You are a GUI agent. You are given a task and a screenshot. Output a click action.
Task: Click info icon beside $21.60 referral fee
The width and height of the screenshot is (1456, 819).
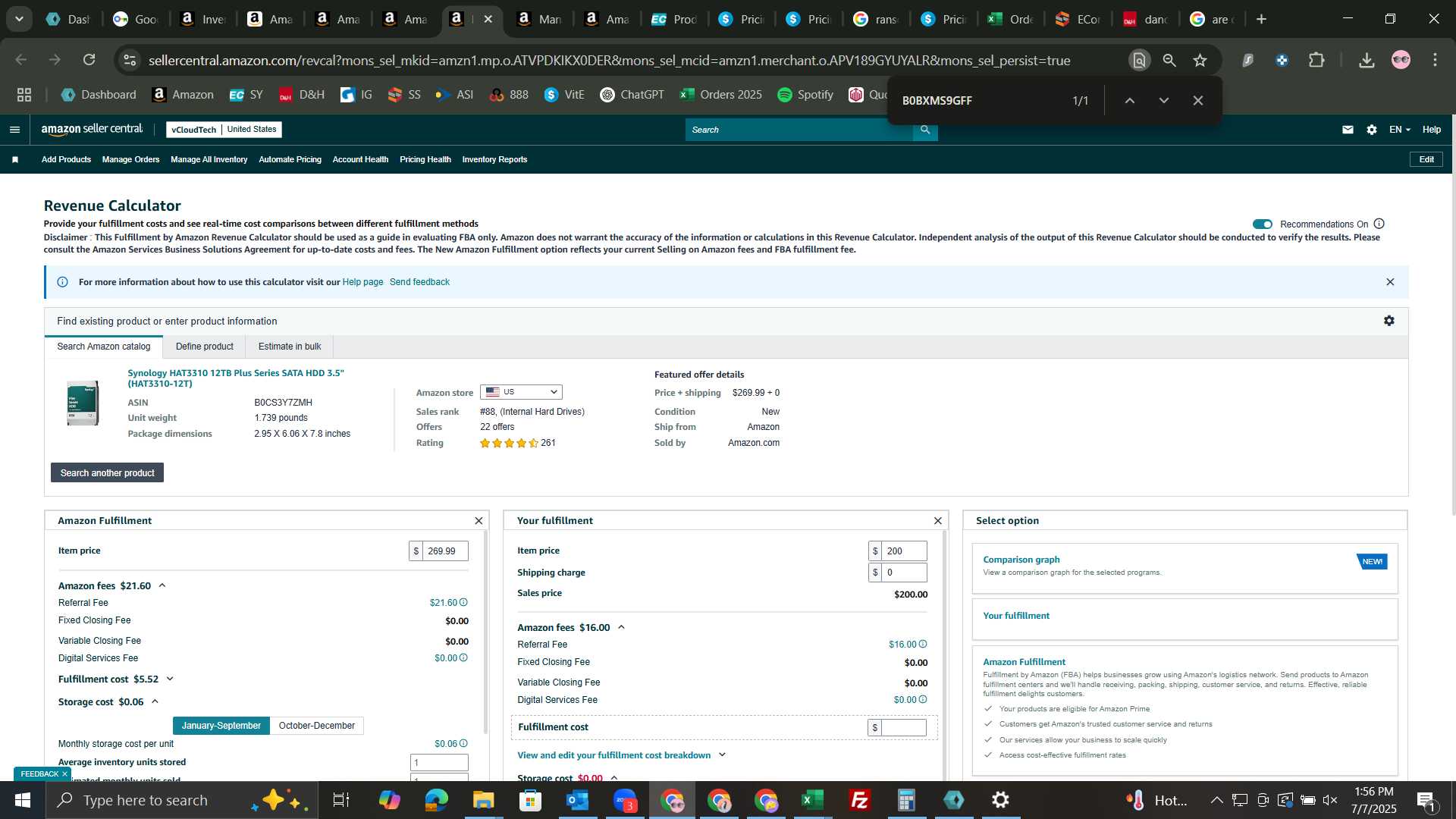tap(463, 603)
